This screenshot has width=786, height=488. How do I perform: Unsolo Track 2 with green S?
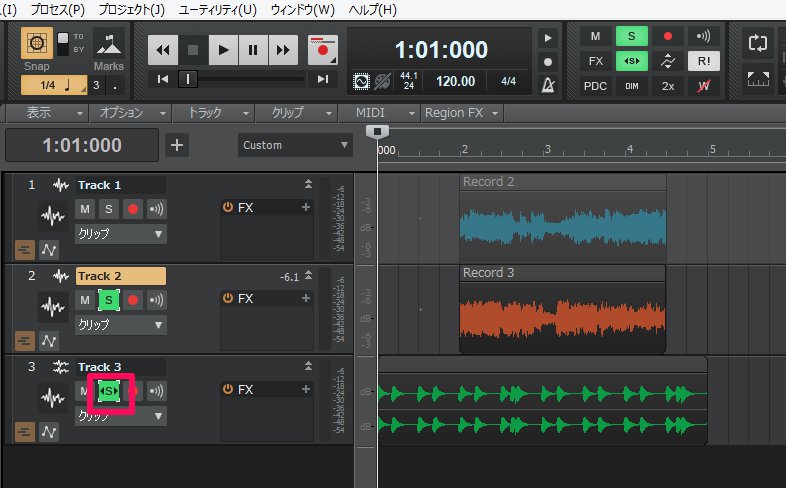point(109,300)
